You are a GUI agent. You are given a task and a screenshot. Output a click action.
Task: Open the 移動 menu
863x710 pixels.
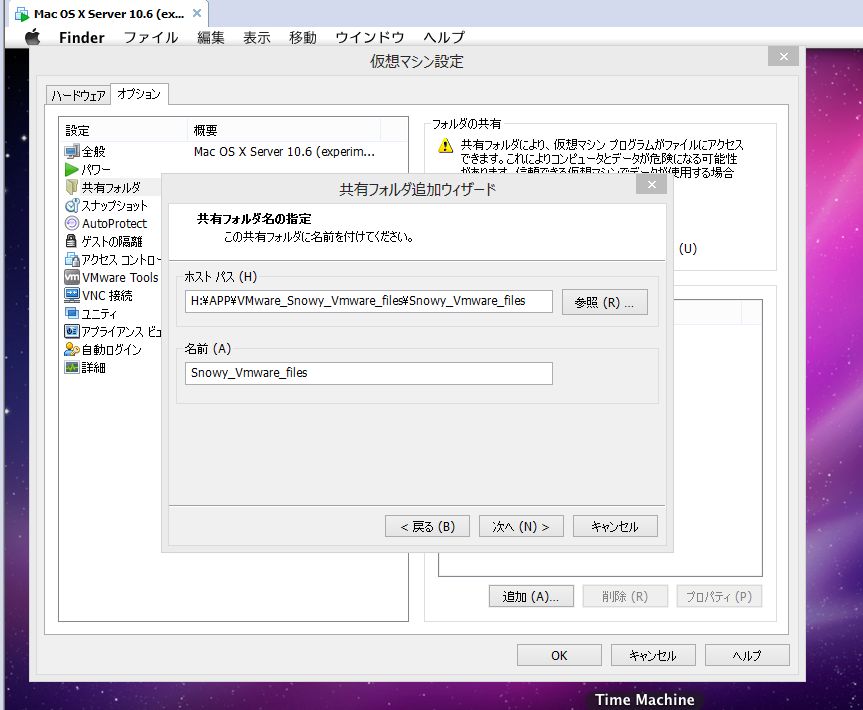click(303, 37)
